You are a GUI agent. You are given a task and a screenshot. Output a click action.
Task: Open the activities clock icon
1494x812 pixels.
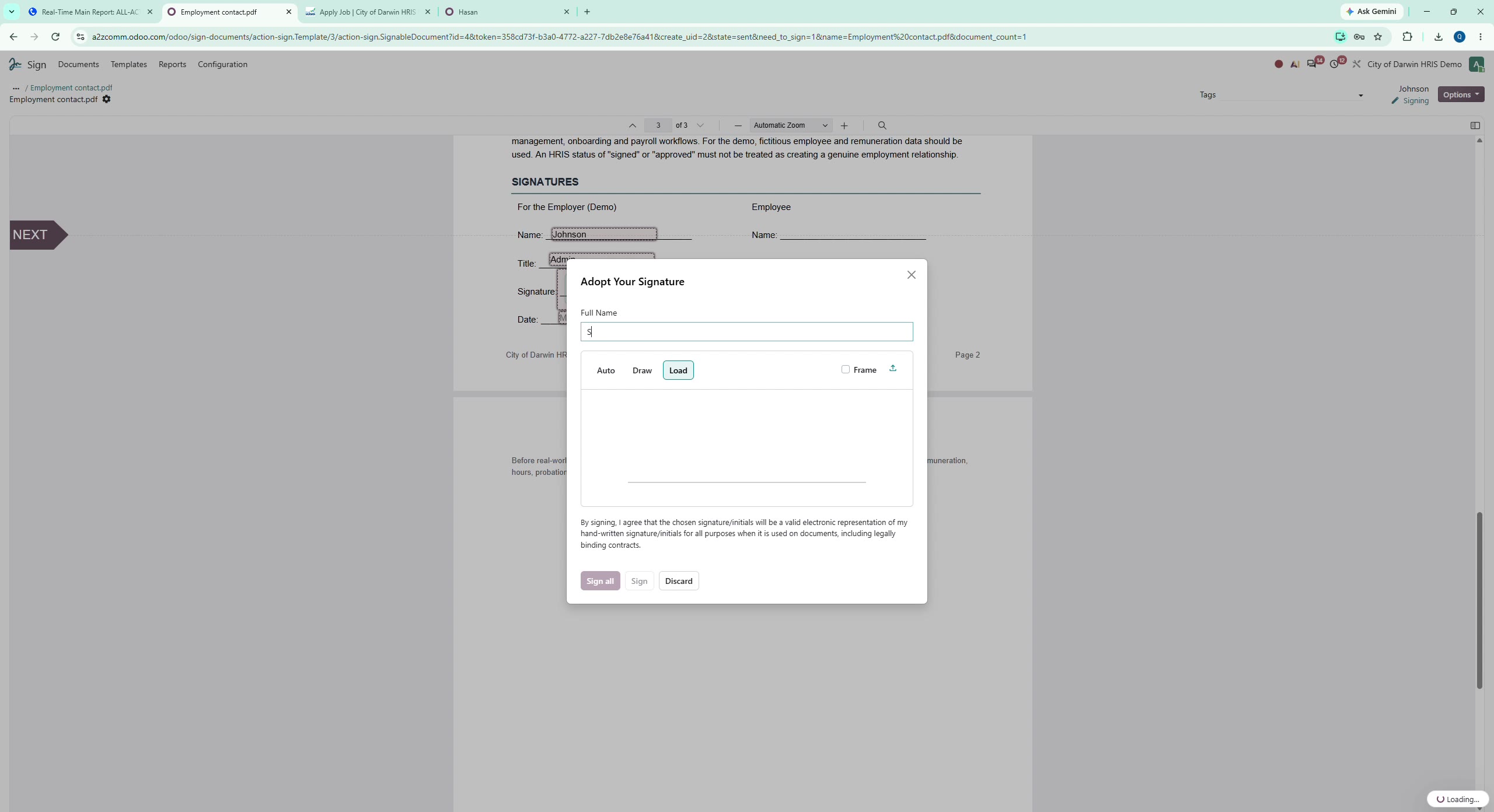pos(1335,64)
